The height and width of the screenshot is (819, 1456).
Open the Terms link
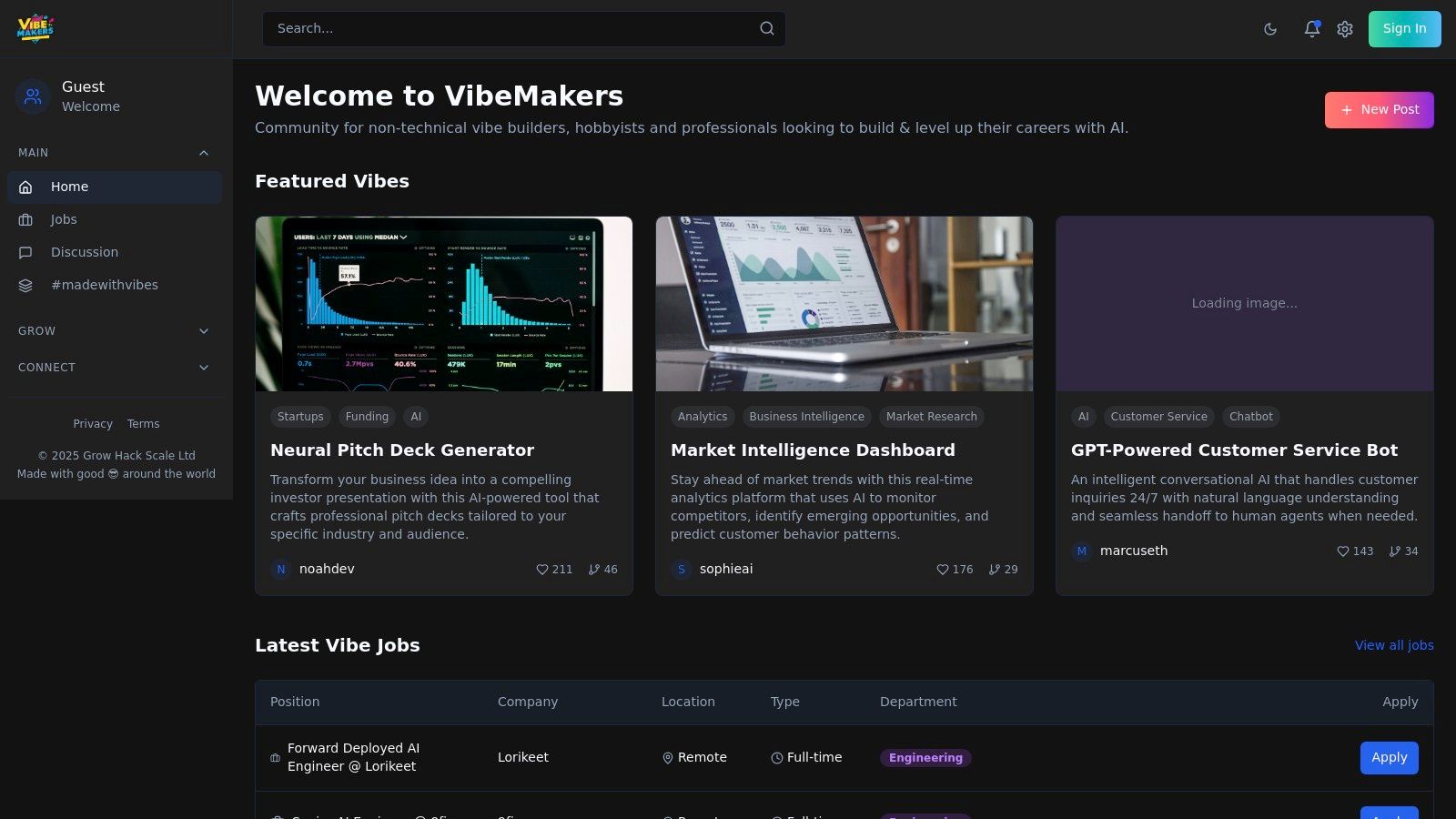(x=143, y=424)
